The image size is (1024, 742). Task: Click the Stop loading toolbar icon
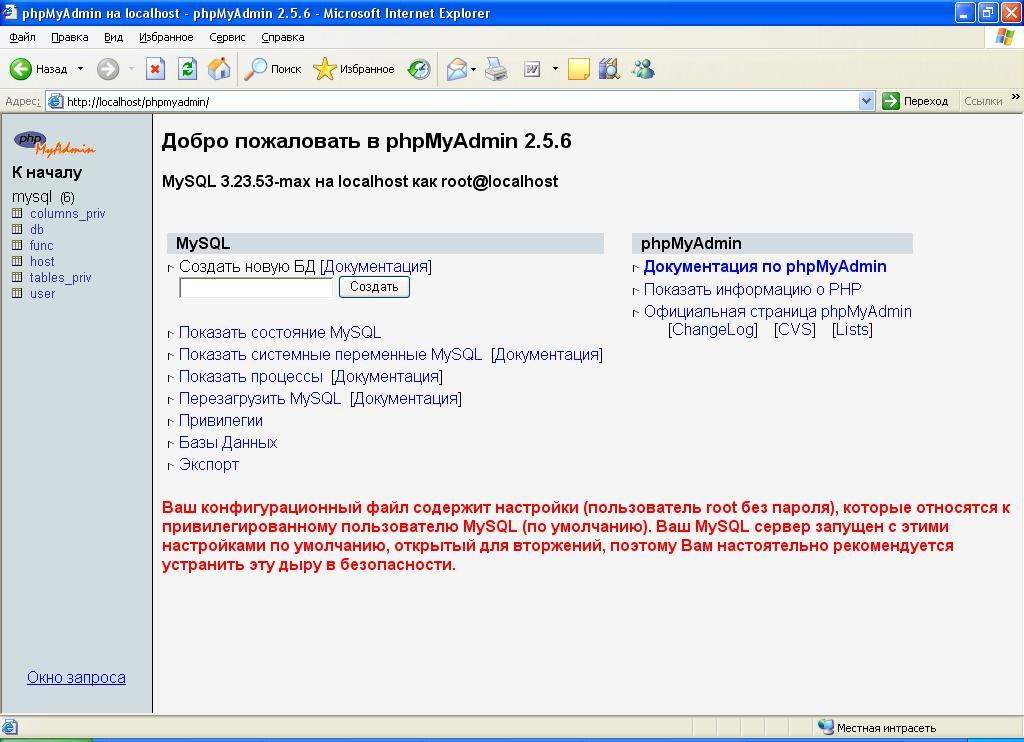coord(155,69)
